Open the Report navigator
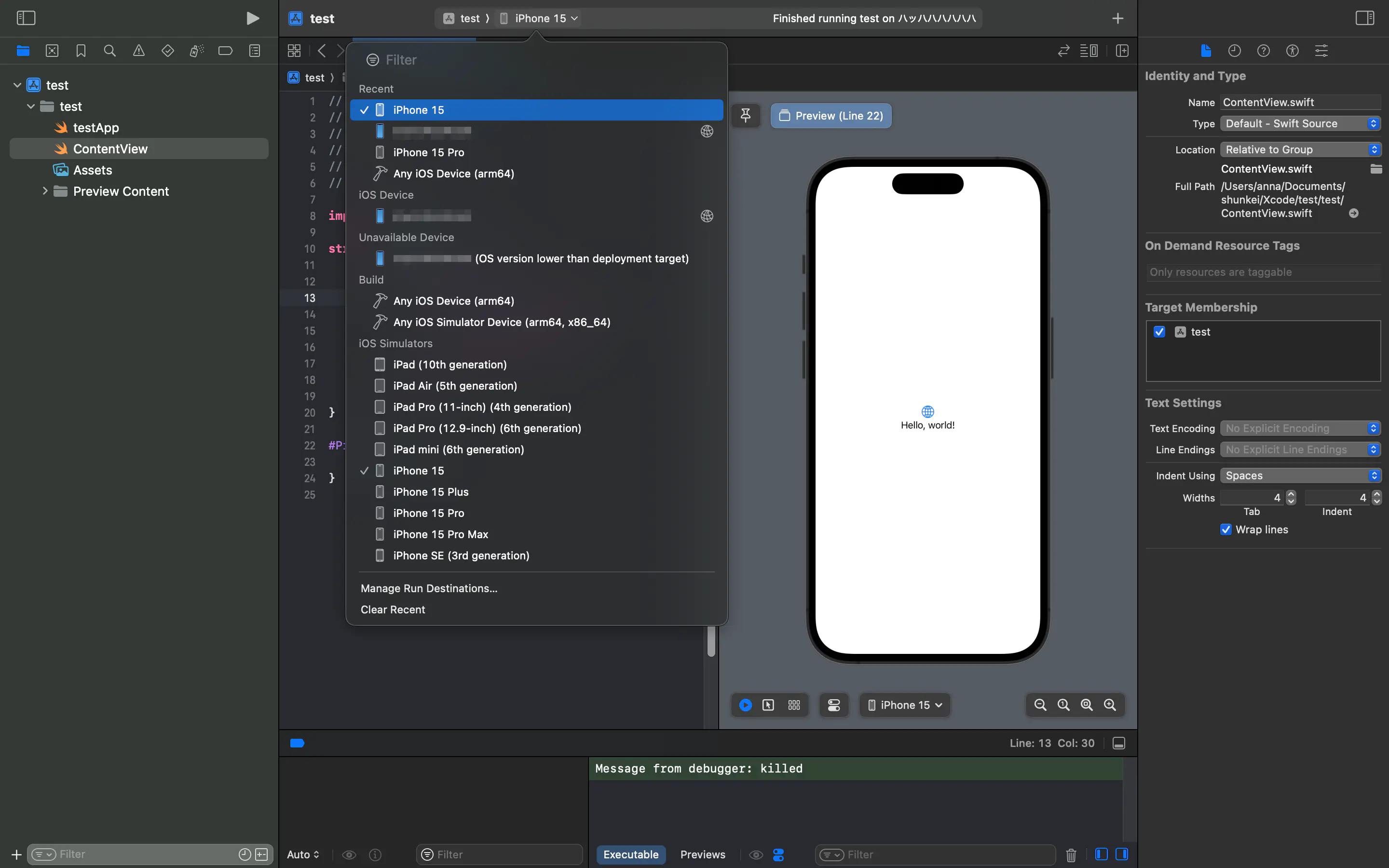This screenshot has width=1389, height=868. point(254,51)
